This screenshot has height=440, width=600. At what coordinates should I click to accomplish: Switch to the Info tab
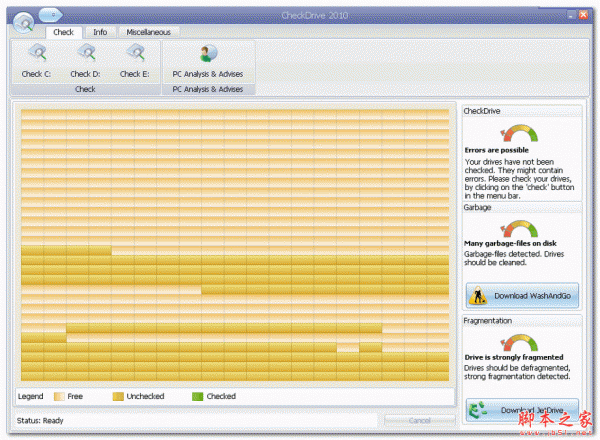click(100, 32)
